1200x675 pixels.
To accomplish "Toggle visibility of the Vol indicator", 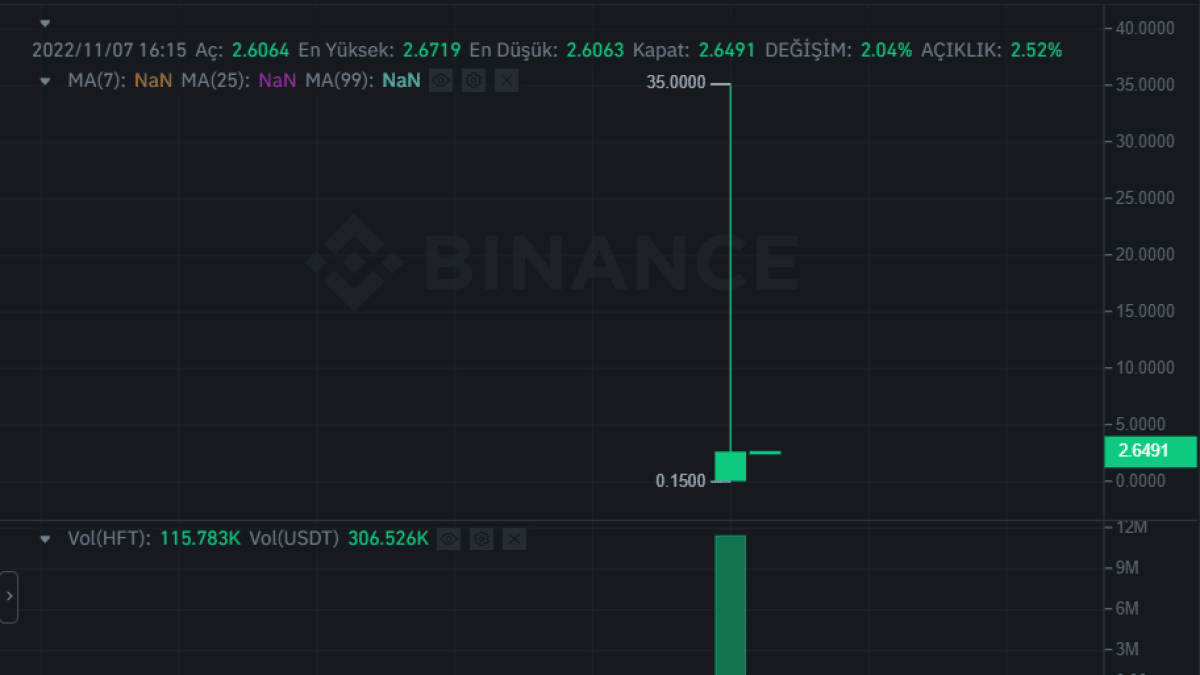I will click(x=449, y=539).
